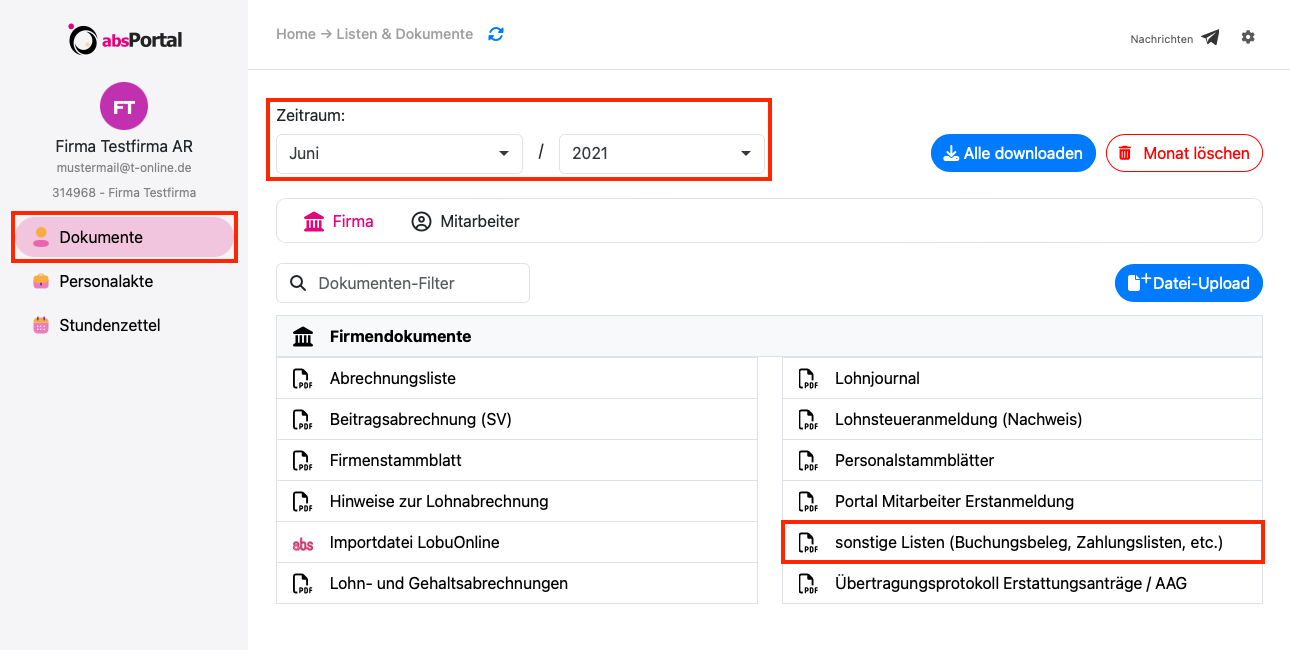The width and height of the screenshot is (1290, 650).
Task: Click Home in the breadcrumb
Action: coord(296,34)
